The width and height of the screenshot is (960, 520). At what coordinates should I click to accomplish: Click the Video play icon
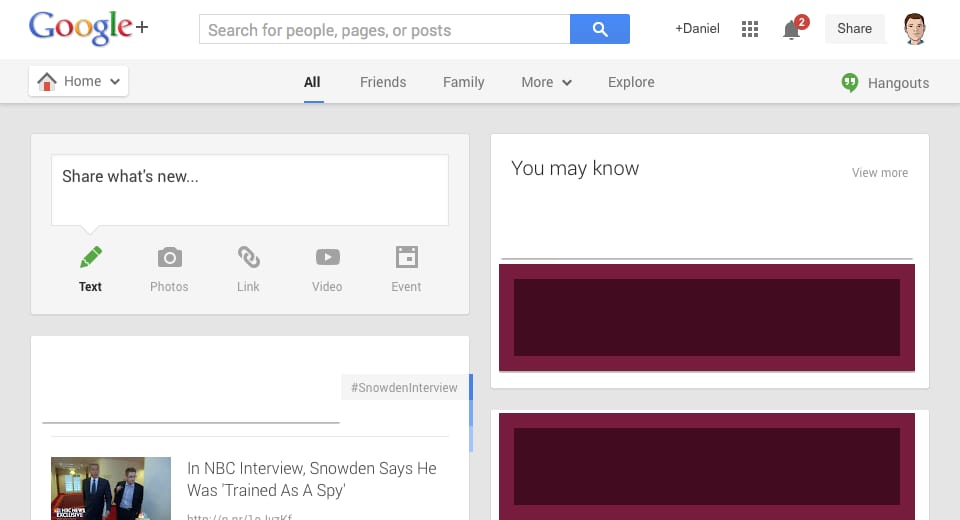[x=328, y=257]
